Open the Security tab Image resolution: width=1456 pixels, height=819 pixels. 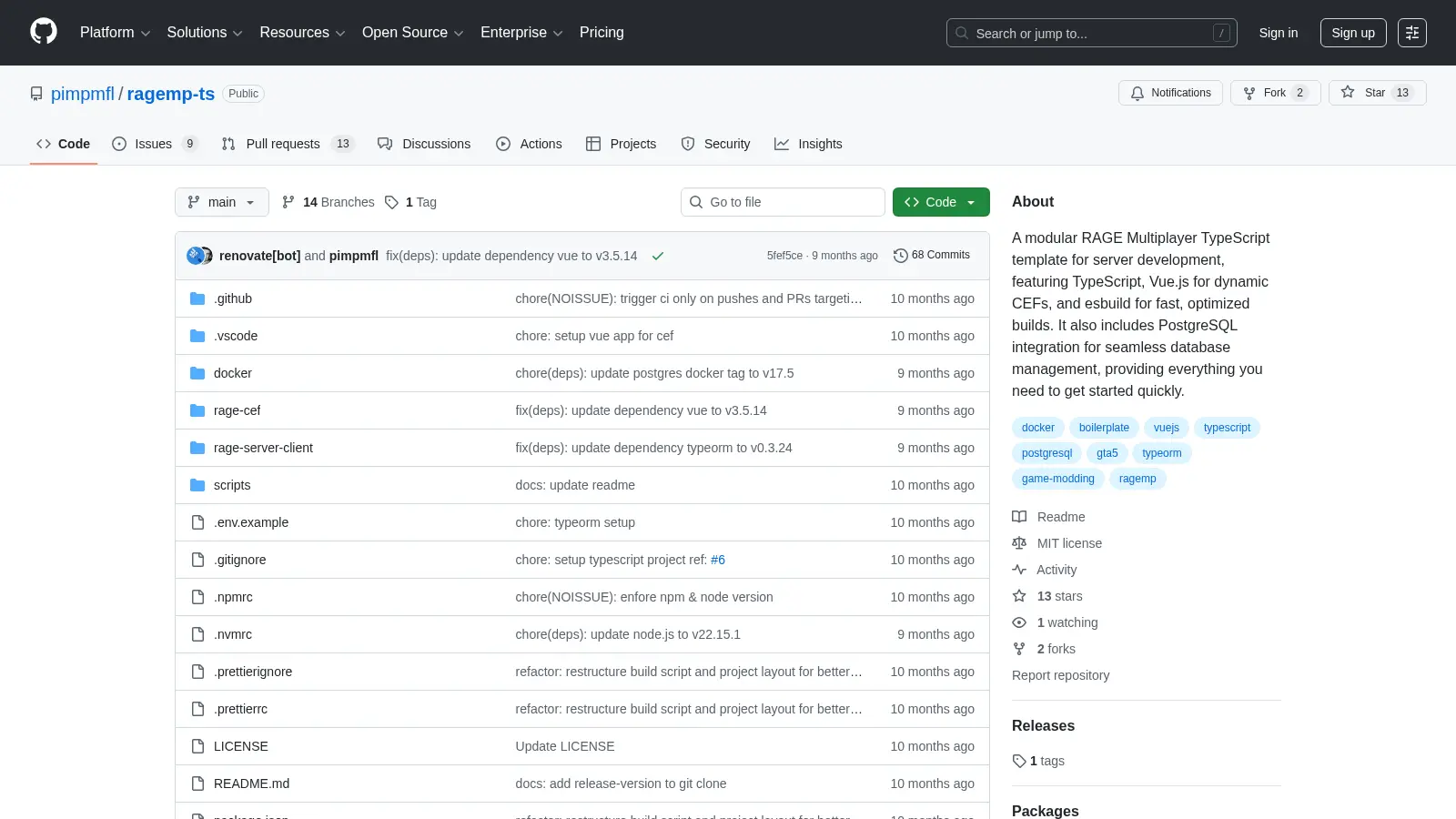[x=715, y=144]
